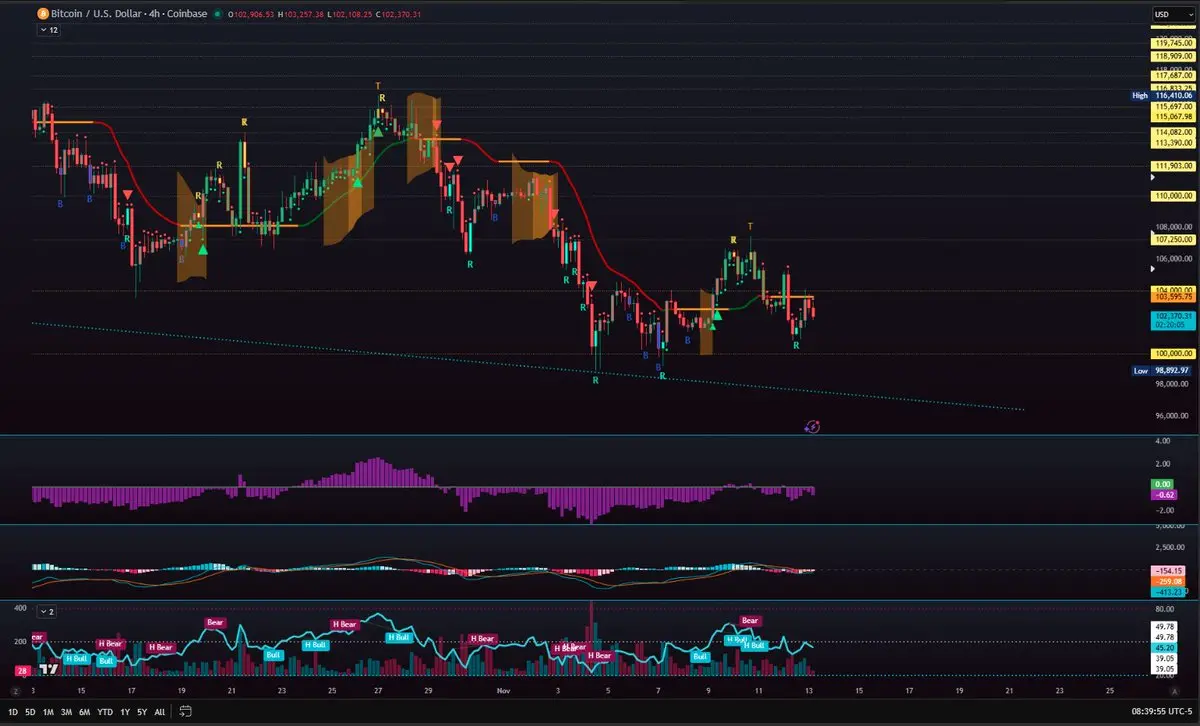The image size is (1200, 726).
Task: Click the current price label with 02:20:05 countdown
Action: pos(1172,319)
